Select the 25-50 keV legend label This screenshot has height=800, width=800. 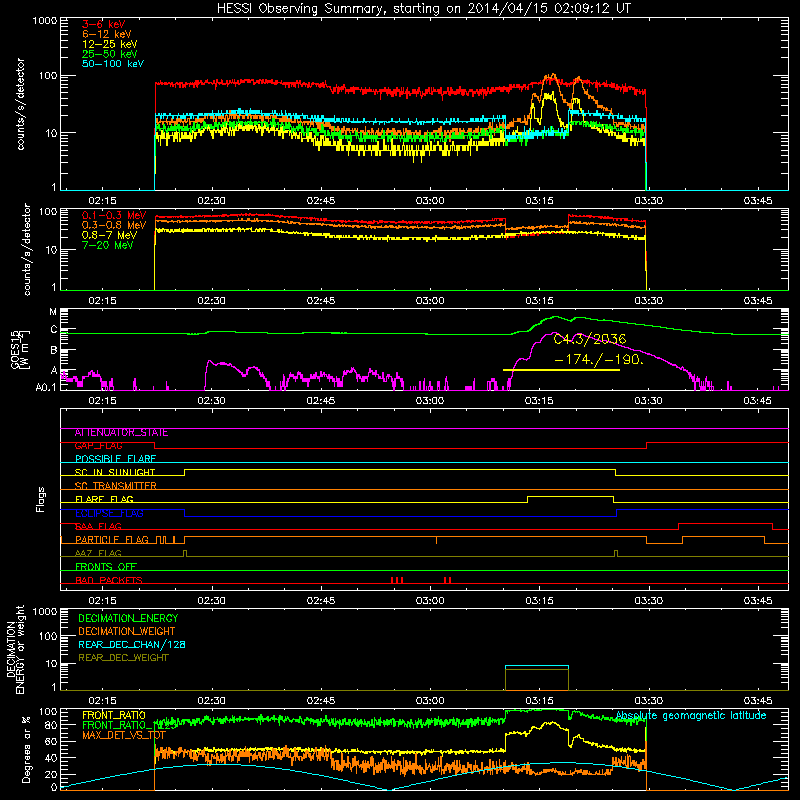point(109,54)
